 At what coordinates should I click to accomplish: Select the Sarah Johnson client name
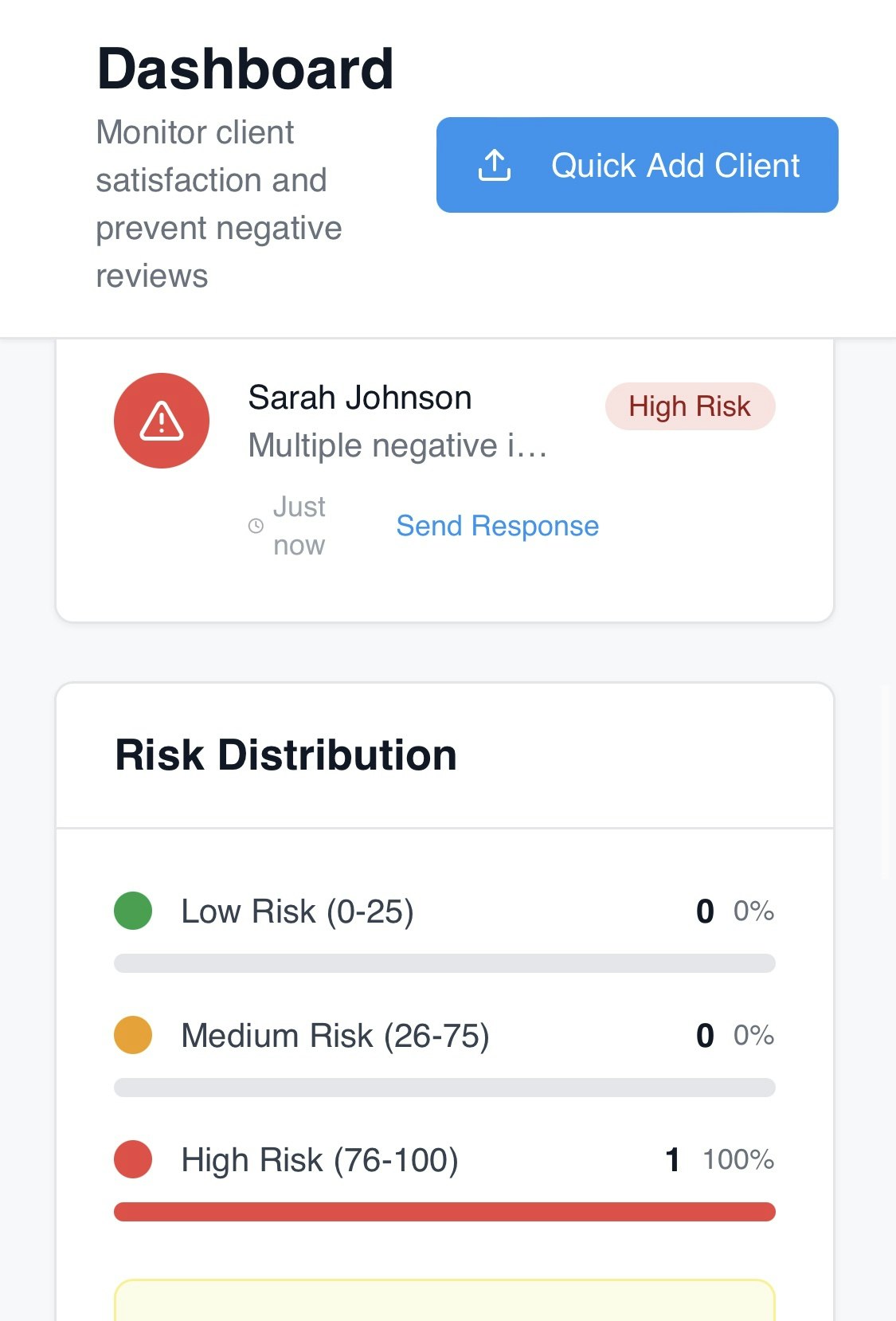click(x=360, y=398)
